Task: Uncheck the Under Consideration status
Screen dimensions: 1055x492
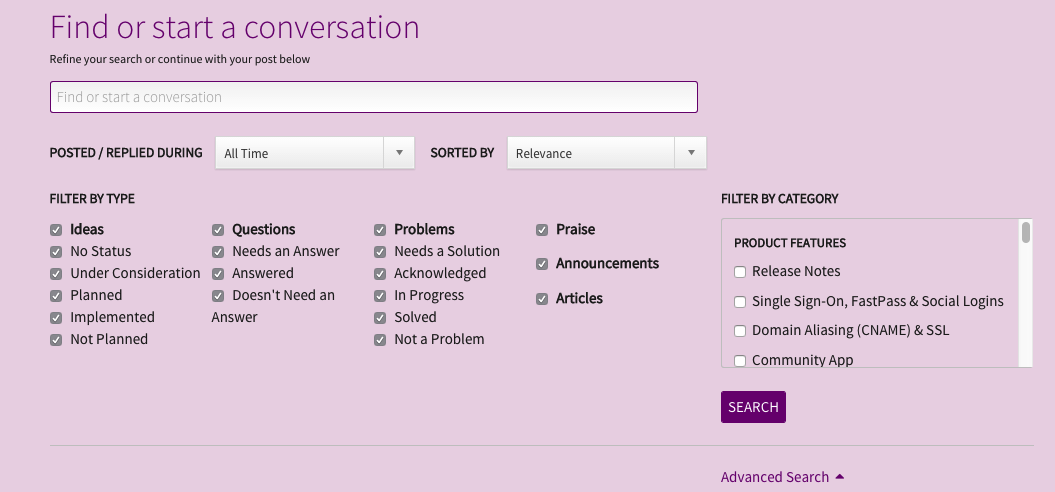Action: click(x=56, y=274)
